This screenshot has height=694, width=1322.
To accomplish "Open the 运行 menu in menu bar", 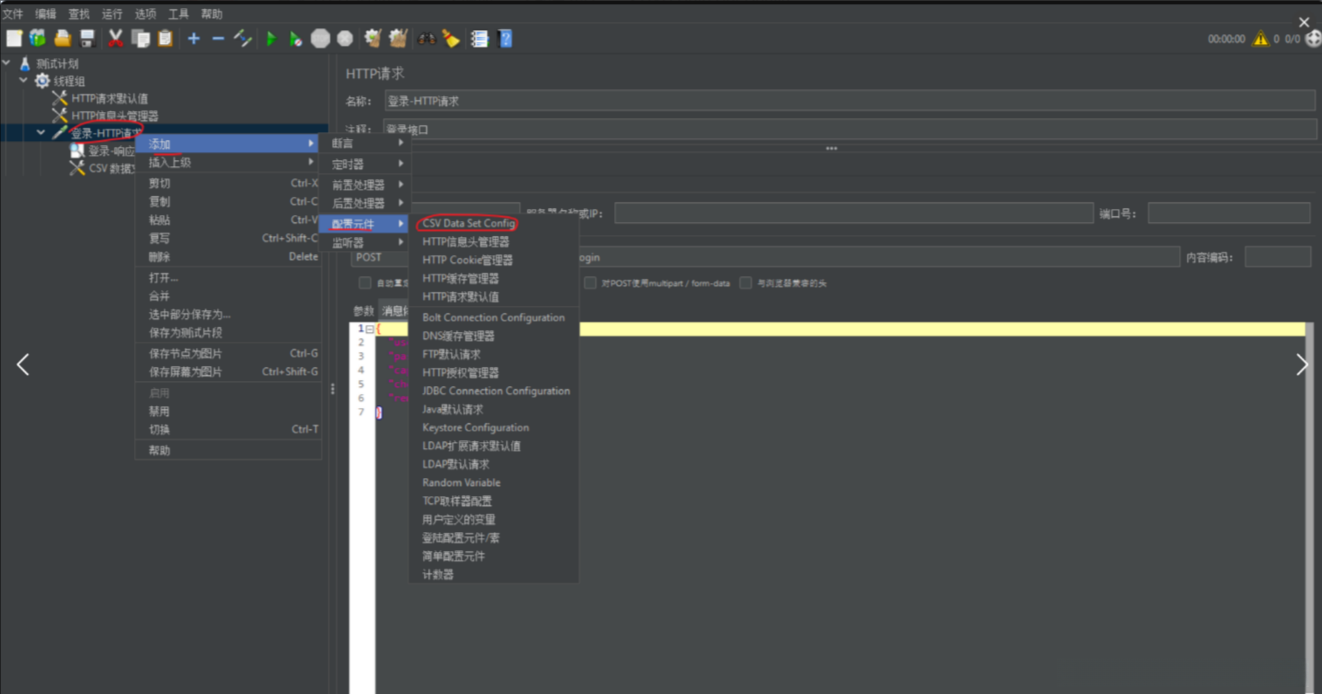I will pyautogui.click(x=112, y=14).
